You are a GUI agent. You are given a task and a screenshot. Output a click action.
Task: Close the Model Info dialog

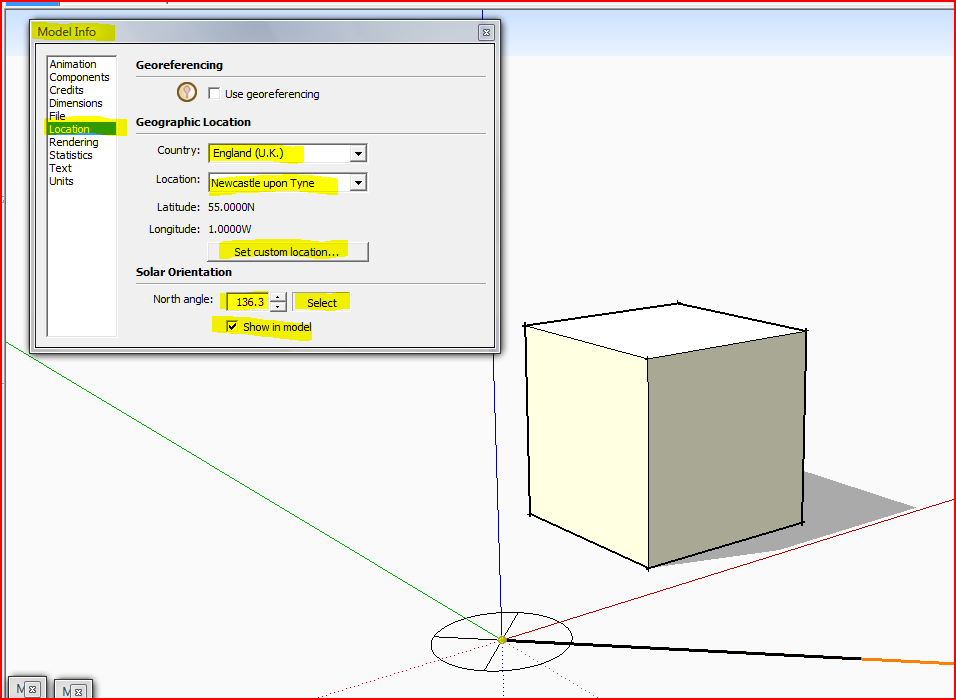pyautogui.click(x=486, y=32)
